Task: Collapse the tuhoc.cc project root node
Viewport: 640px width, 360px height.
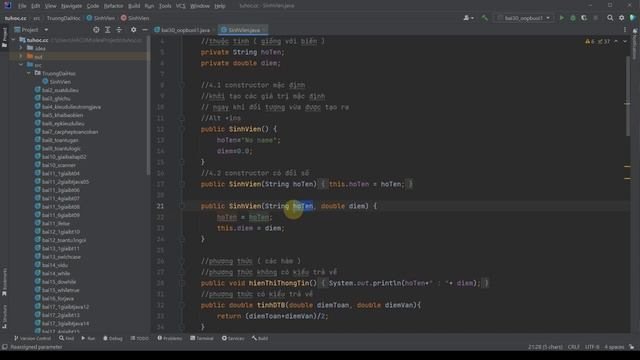Action: [x=13, y=40]
